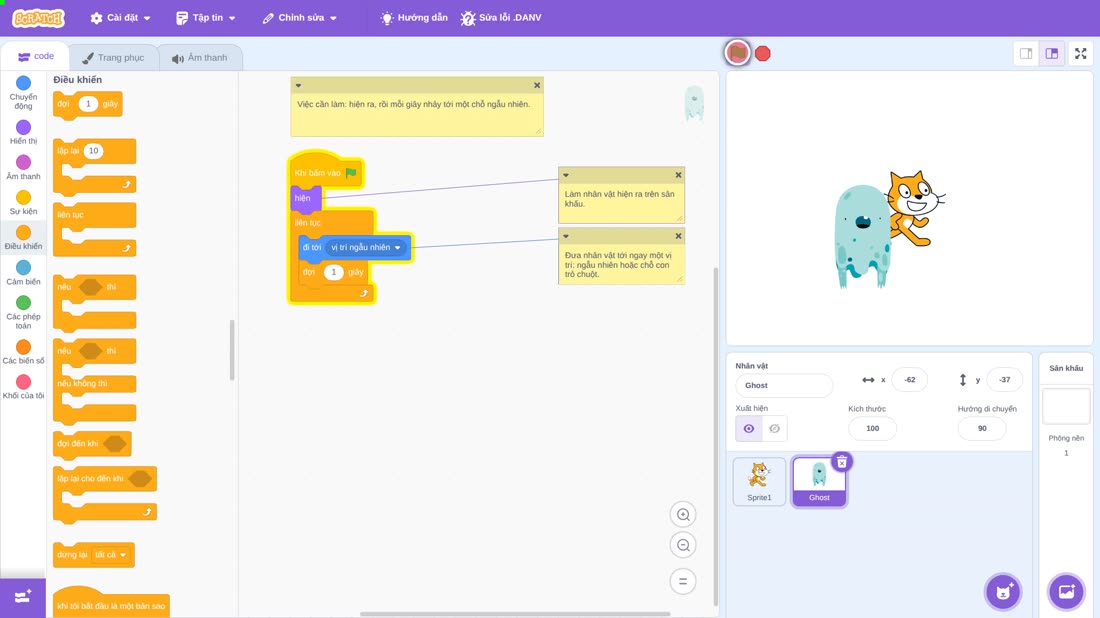Viewport: 1100px width, 618px height.
Task: Select the Các biến số block category
Action: [23, 352]
